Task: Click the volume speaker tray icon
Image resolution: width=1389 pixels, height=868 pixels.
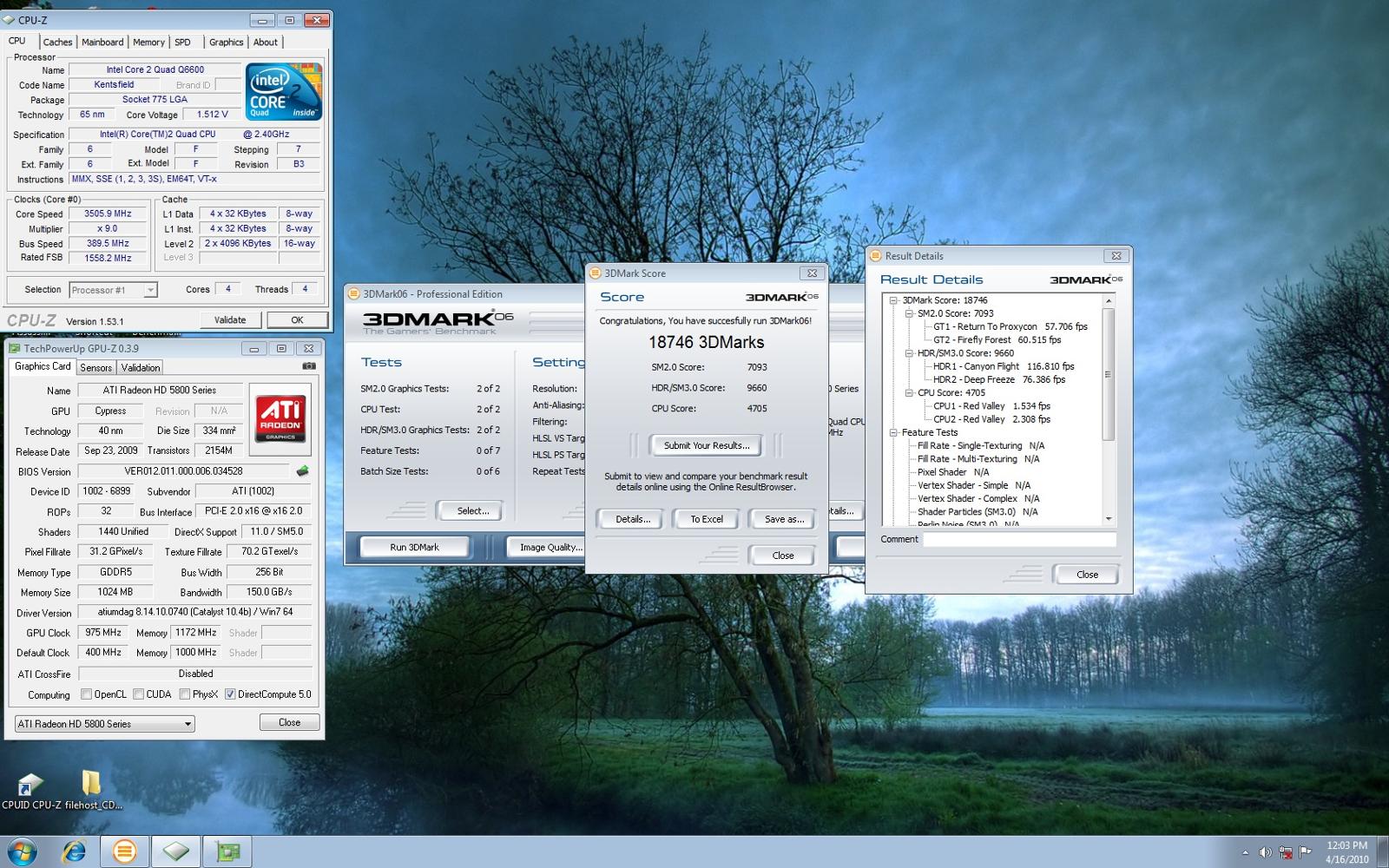Action: [x=1265, y=852]
